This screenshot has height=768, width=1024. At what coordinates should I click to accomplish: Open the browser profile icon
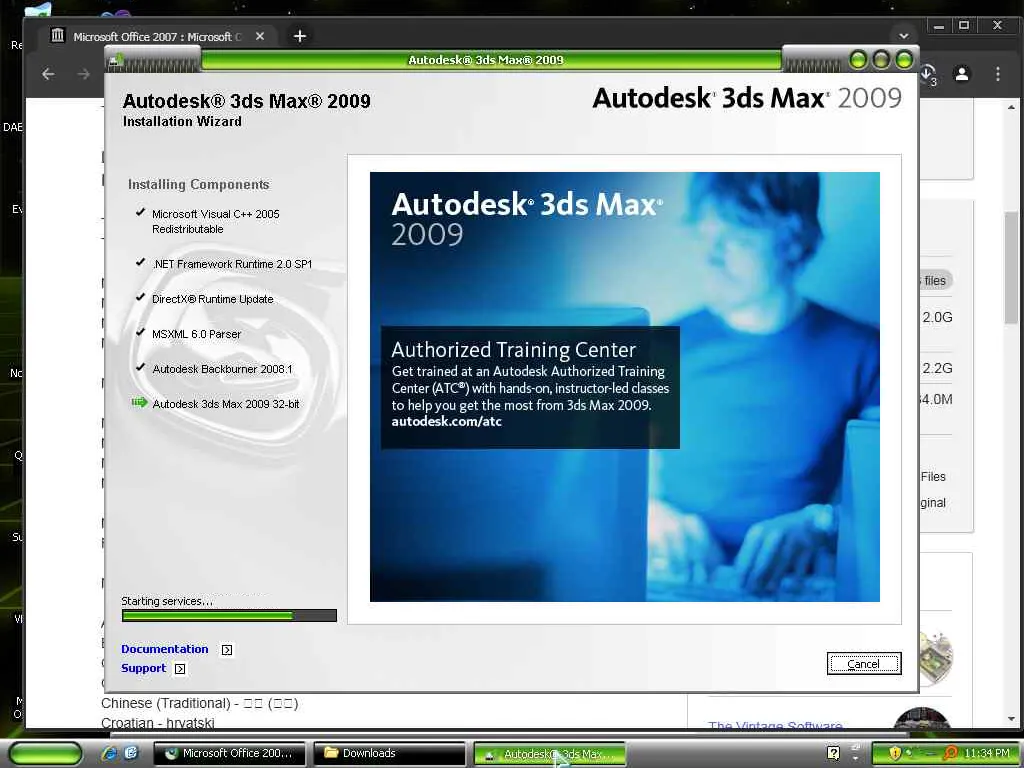point(962,74)
